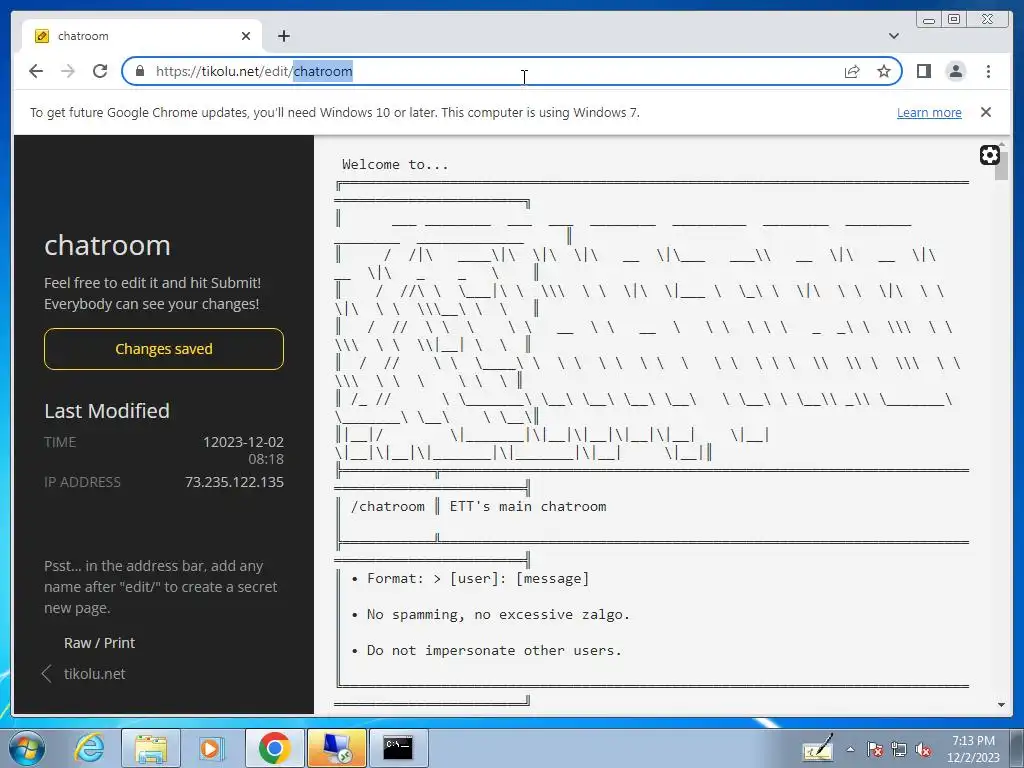Click the 'Do not impersonate other users' line
Viewport: 1024px width, 768px height.
click(x=494, y=650)
